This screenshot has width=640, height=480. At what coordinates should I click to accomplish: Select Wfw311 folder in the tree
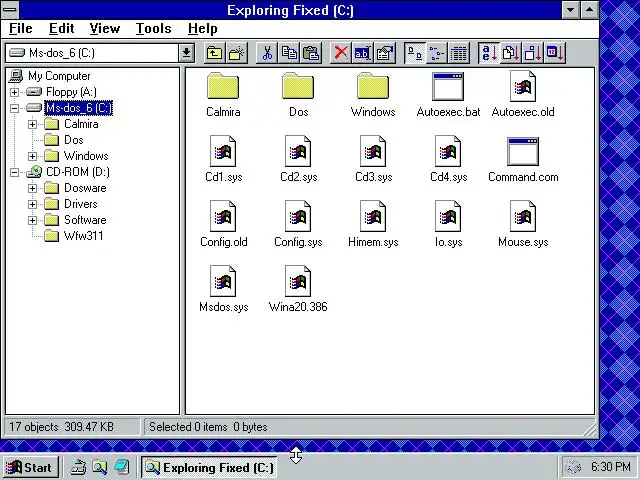click(83, 236)
